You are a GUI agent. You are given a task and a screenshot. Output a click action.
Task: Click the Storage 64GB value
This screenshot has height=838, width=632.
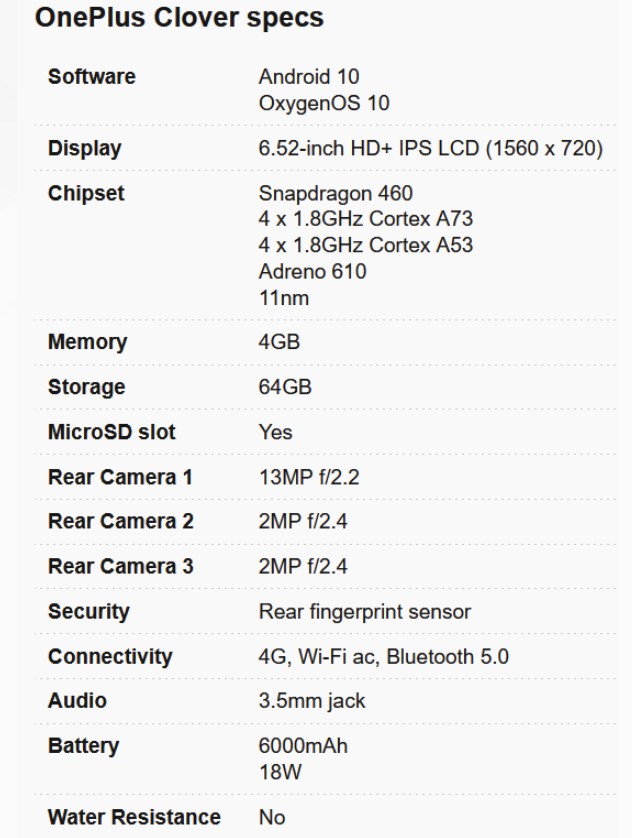(x=285, y=387)
